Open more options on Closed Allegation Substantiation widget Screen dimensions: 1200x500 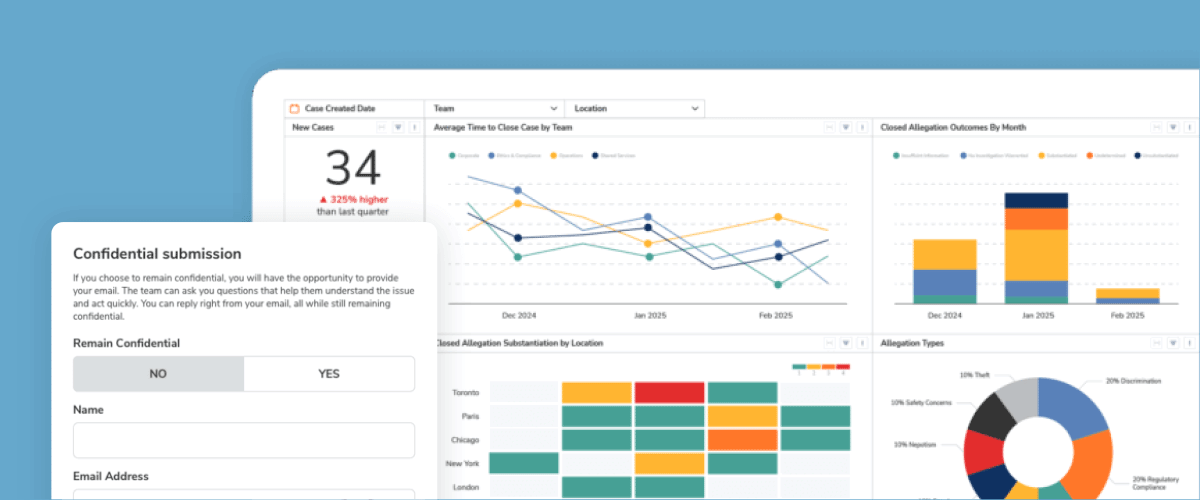coord(863,343)
